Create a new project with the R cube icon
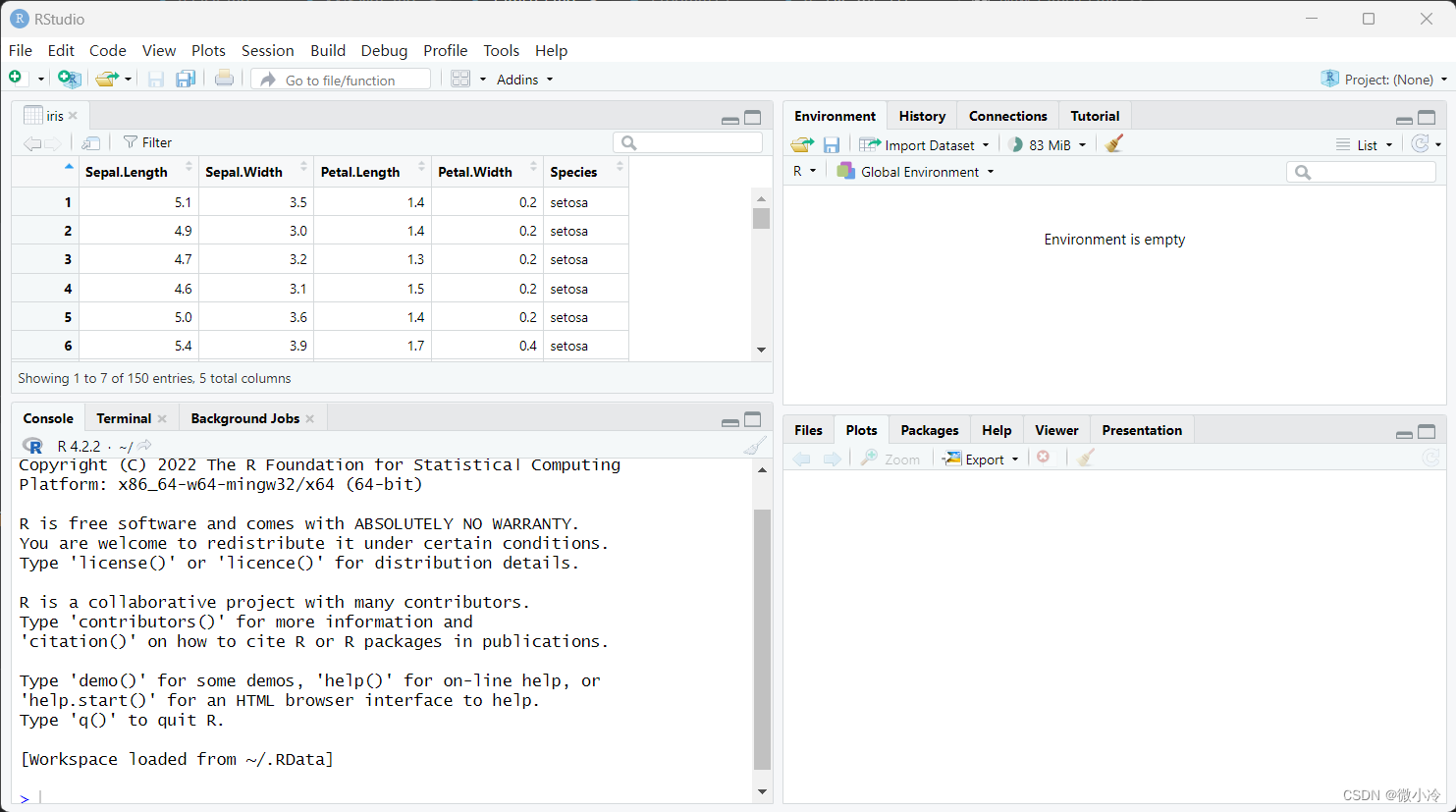 pyautogui.click(x=69, y=79)
